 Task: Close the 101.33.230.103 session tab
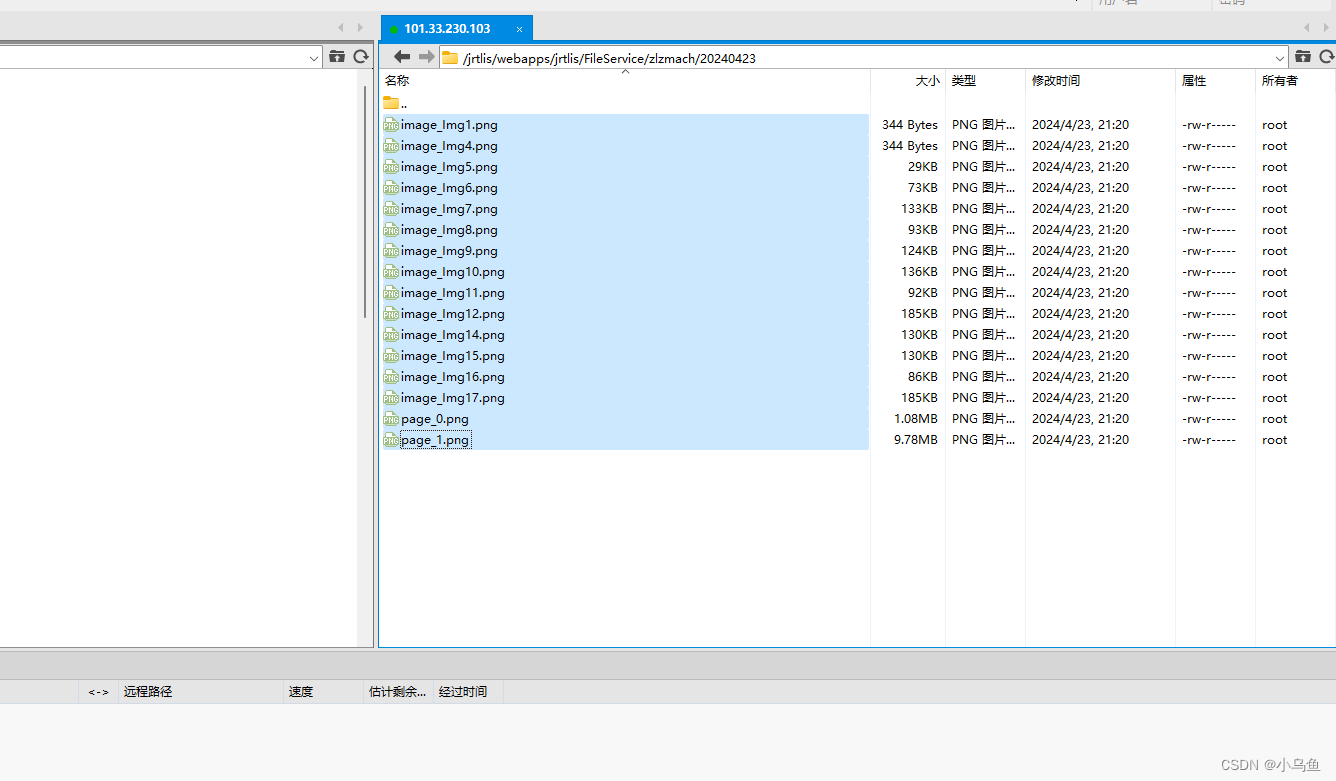tap(519, 29)
